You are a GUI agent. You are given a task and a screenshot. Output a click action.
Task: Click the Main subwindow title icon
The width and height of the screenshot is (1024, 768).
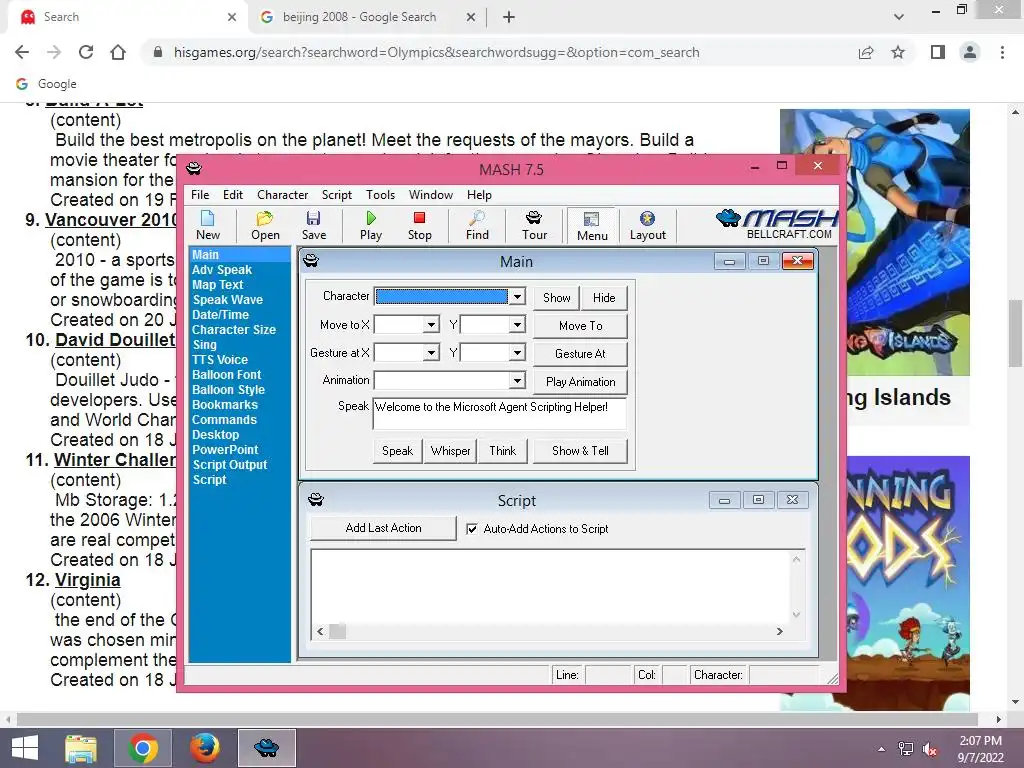pyautogui.click(x=311, y=261)
